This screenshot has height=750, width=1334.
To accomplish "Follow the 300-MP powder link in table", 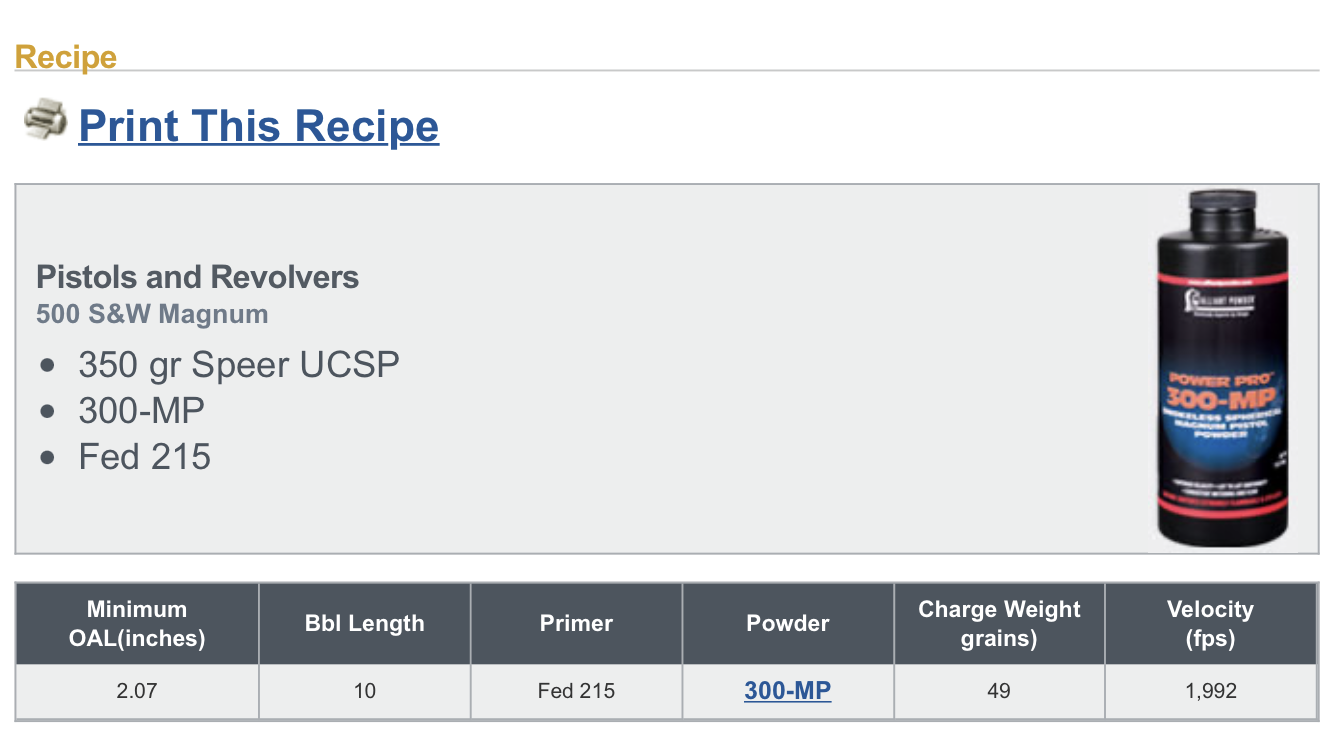I will tap(787, 690).
